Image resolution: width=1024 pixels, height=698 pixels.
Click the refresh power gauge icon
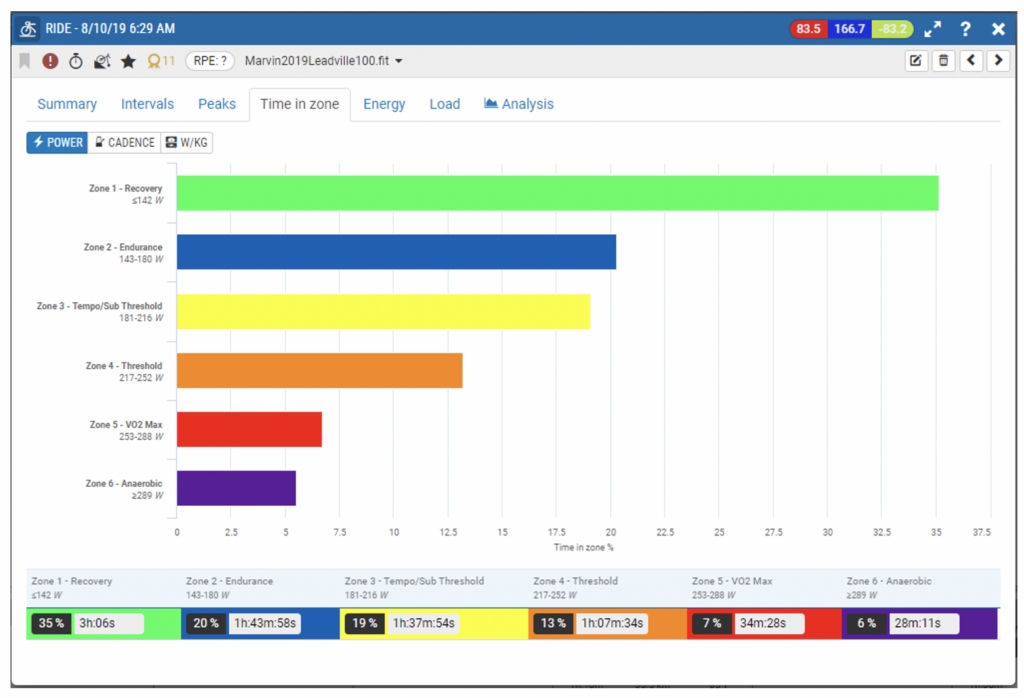[102, 61]
